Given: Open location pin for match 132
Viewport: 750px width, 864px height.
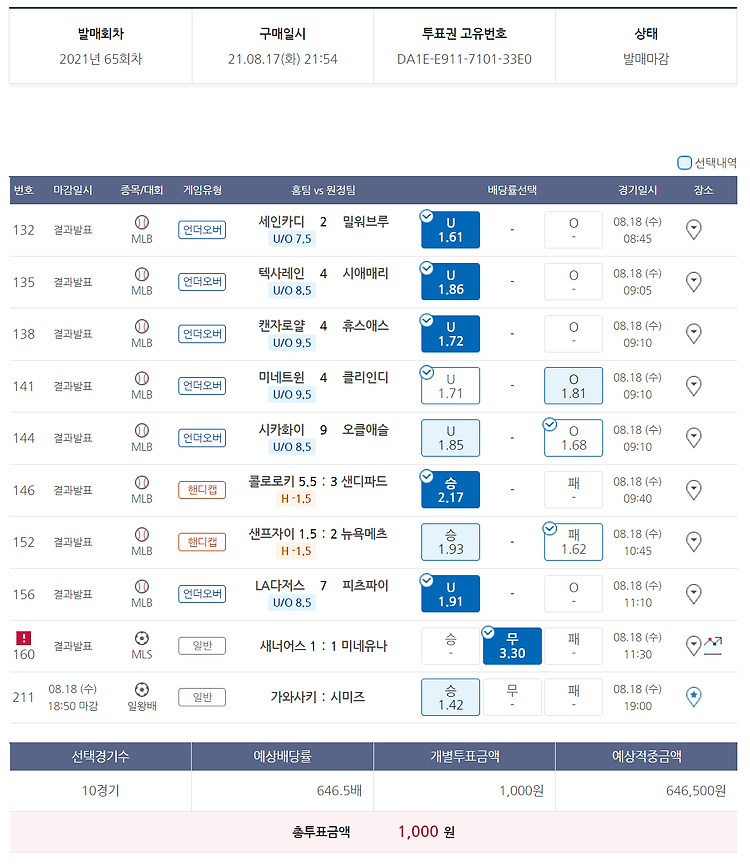Looking at the screenshot, I should [693, 230].
